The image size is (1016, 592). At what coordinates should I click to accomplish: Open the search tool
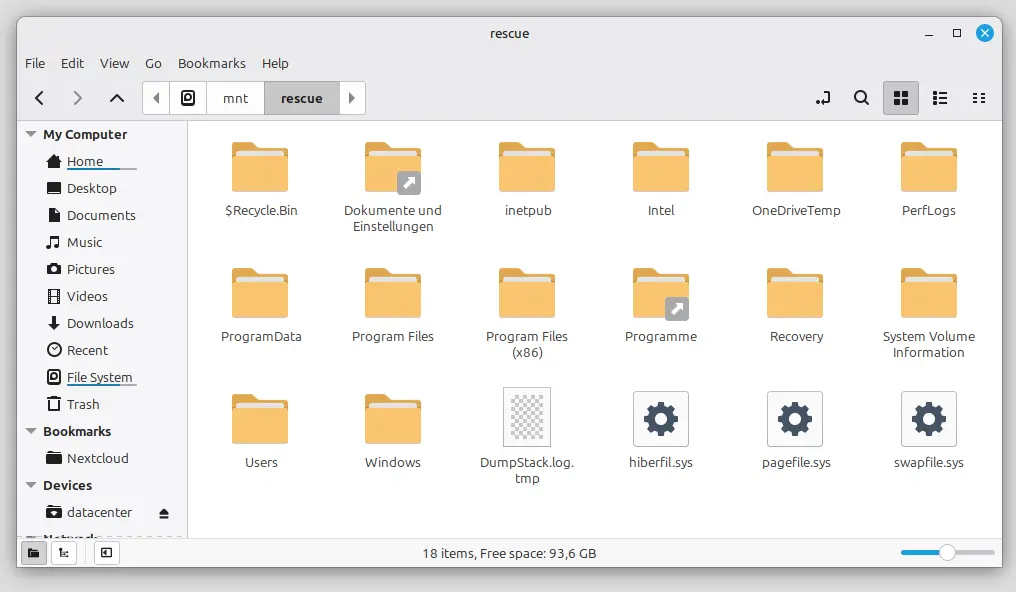861,98
